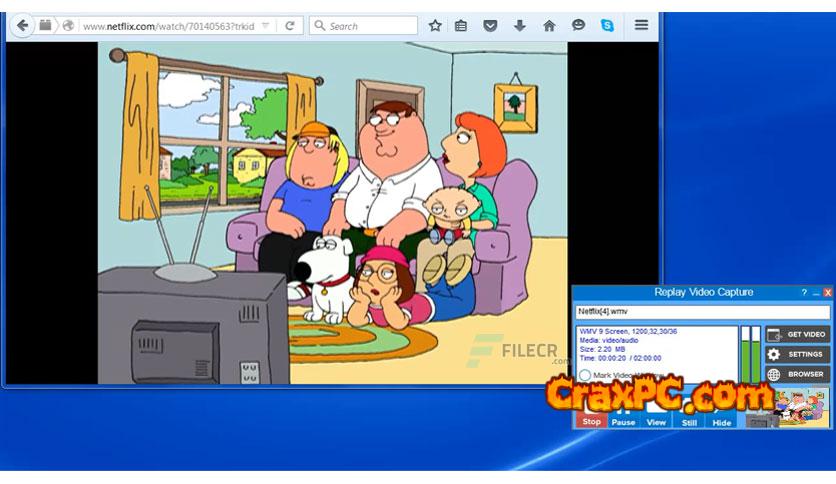Open Replay Video Capture help question mark

[804, 292]
